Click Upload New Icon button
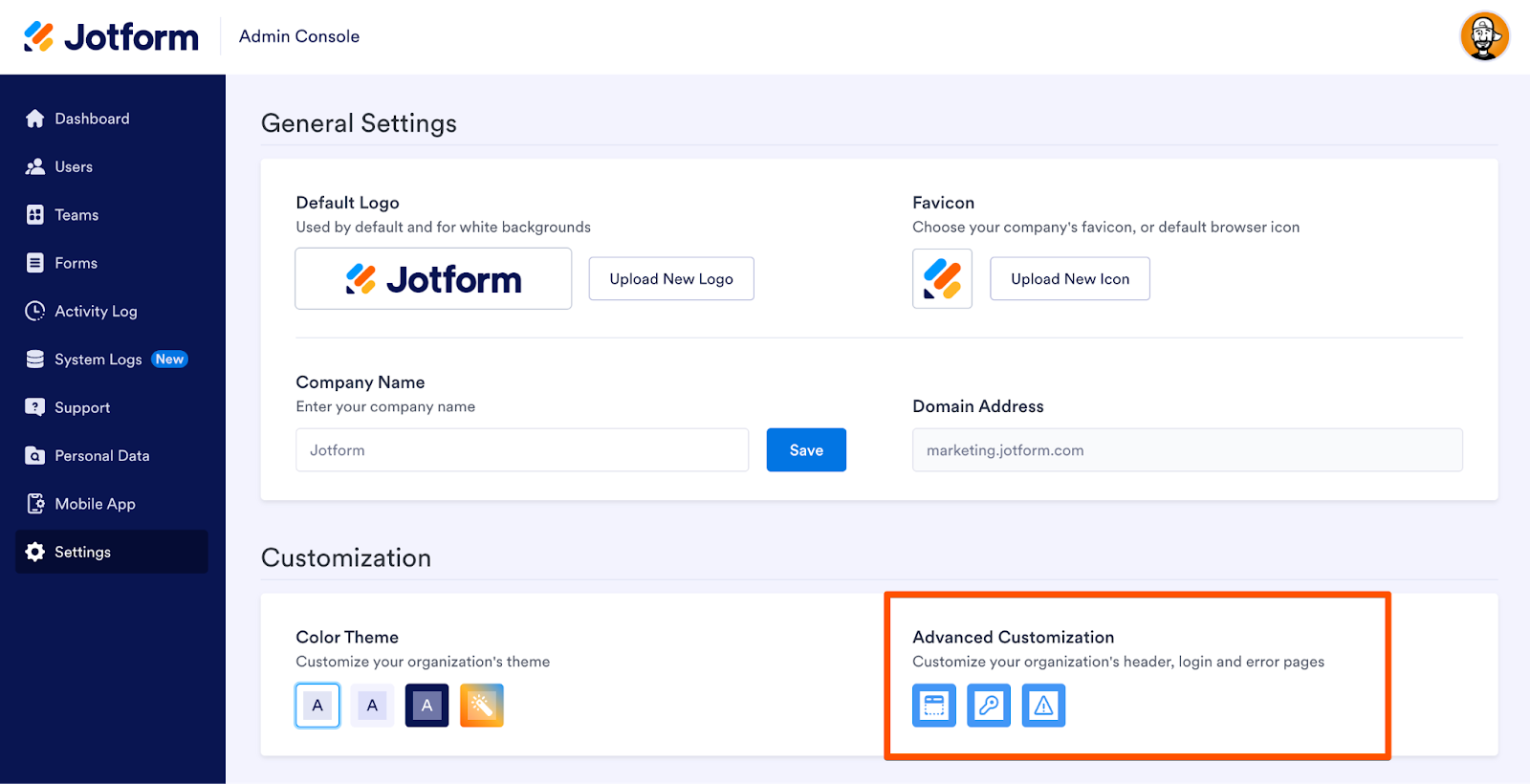This screenshot has height=784, width=1530. click(1069, 279)
